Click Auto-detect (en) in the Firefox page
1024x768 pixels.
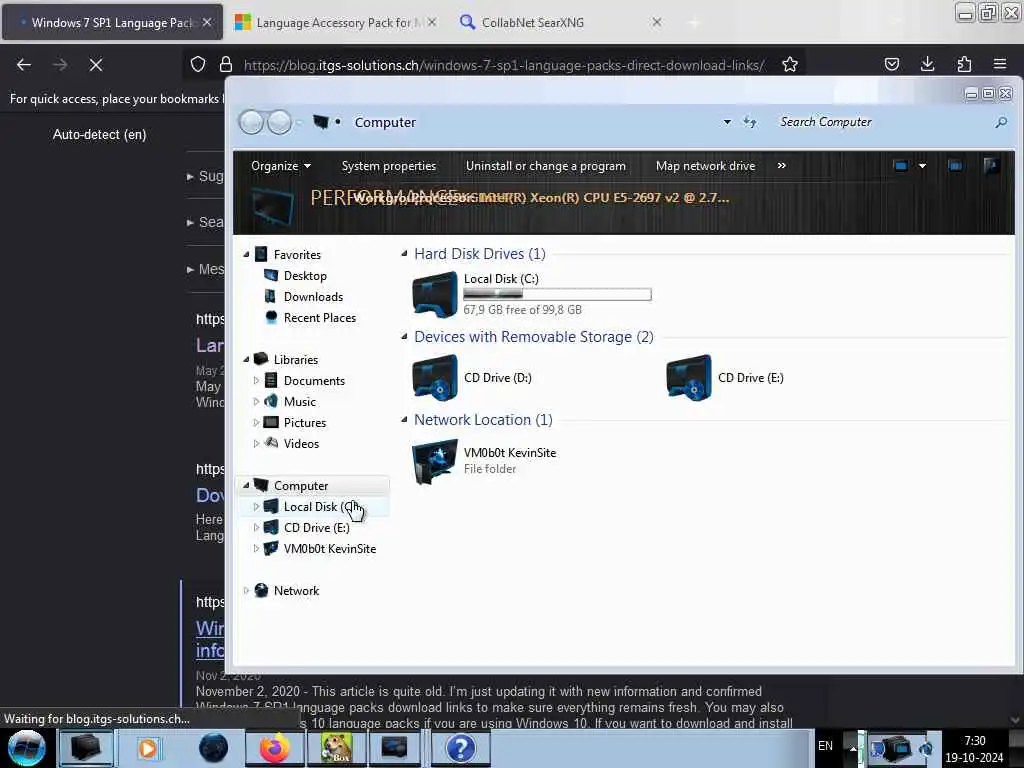click(x=99, y=135)
